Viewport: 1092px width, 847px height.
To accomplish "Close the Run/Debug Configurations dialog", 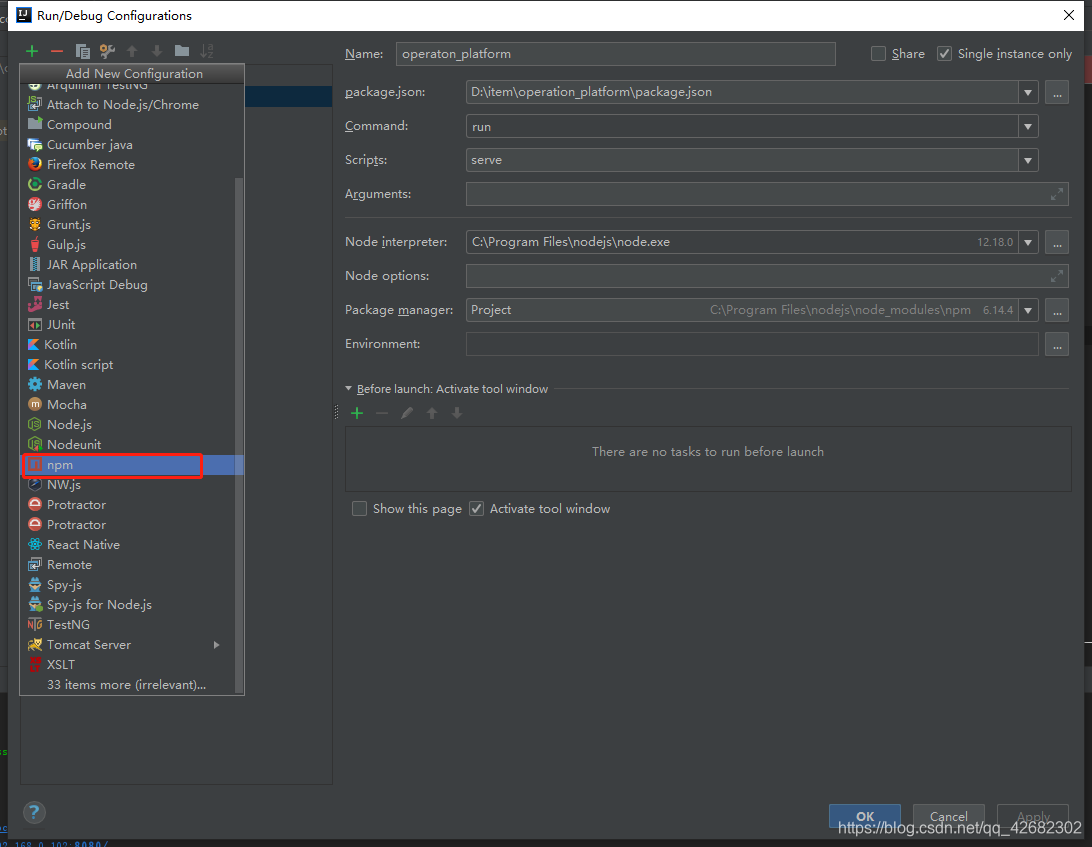I will pyautogui.click(x=1069, y=15).
